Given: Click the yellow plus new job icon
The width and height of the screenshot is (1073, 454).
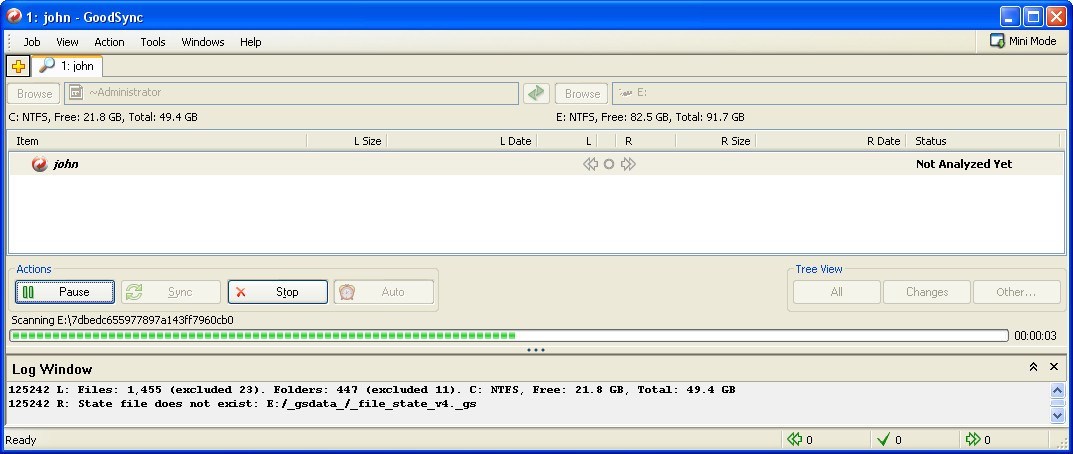Looking at the screenshot, I should [18, 66].
